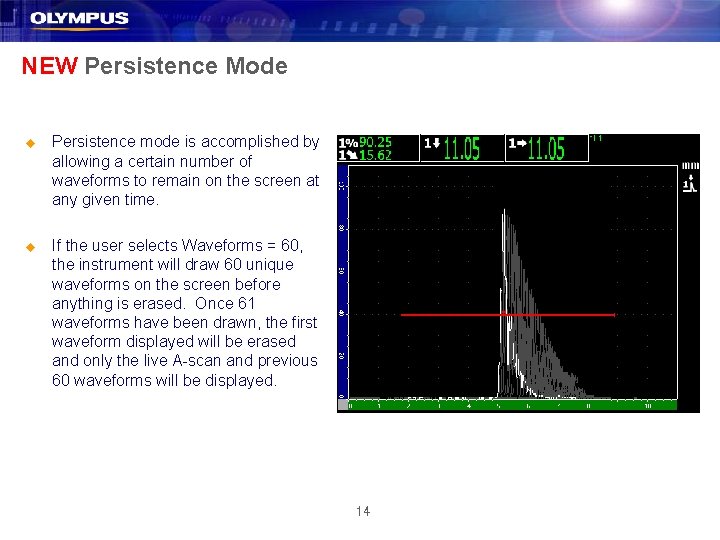
Task: Click the white live A-scan waveform peak
Action: coord(504,220)
